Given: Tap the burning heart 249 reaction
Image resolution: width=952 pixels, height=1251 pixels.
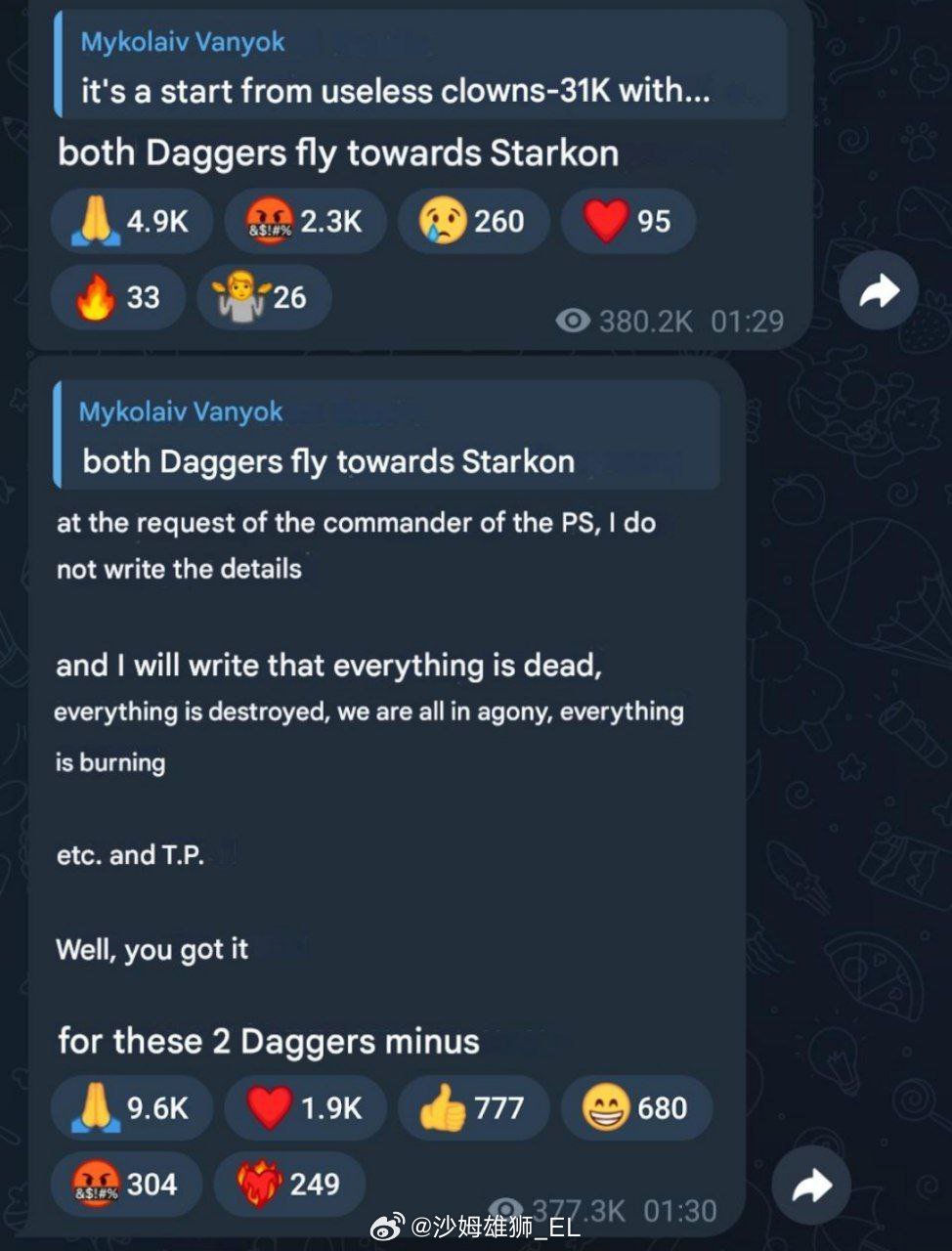Looking at the screenshot, I should [289, 1184].
